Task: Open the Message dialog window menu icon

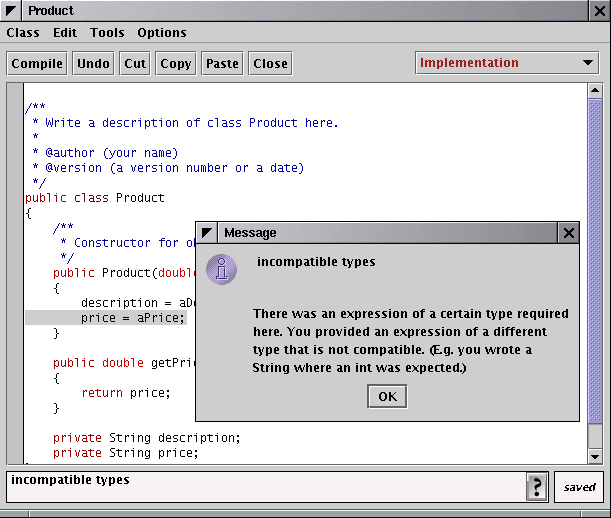Action: [x=207, y=233]
